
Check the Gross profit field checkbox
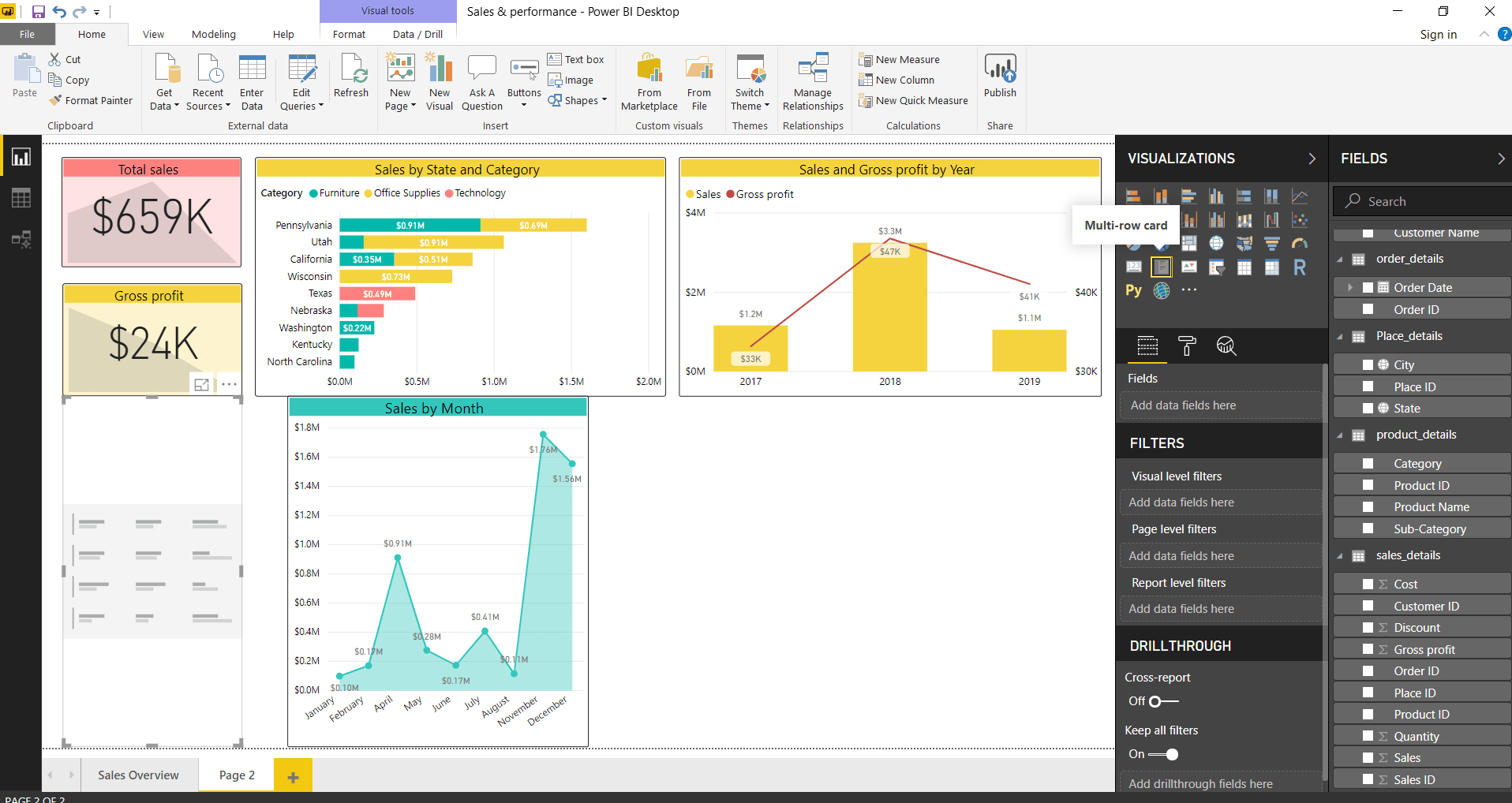[1369, 648]
